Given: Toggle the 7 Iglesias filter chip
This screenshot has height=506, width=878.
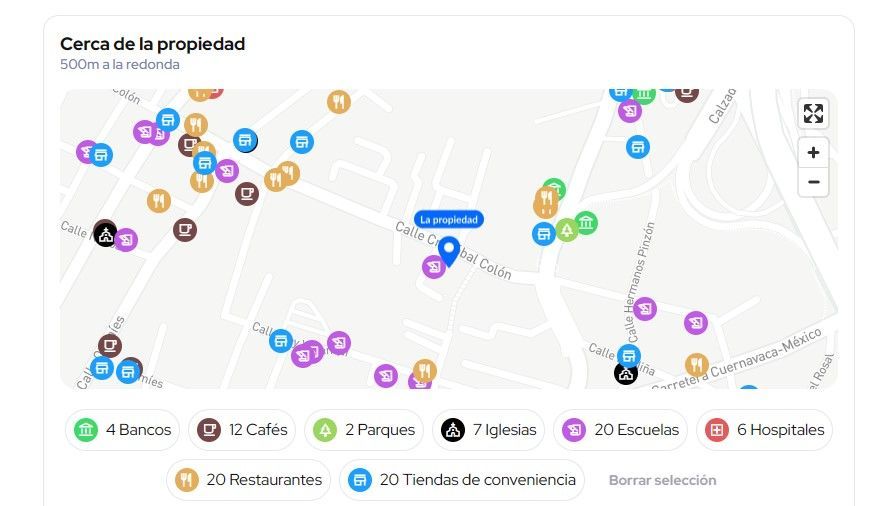Looking at the screenshot, I should pos(489,430).
